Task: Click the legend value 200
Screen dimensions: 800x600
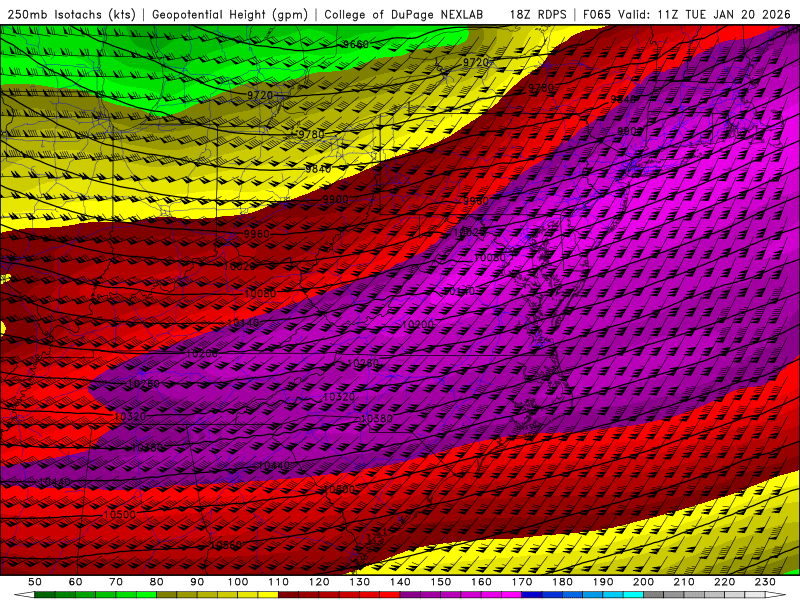Action: point(643,582)
